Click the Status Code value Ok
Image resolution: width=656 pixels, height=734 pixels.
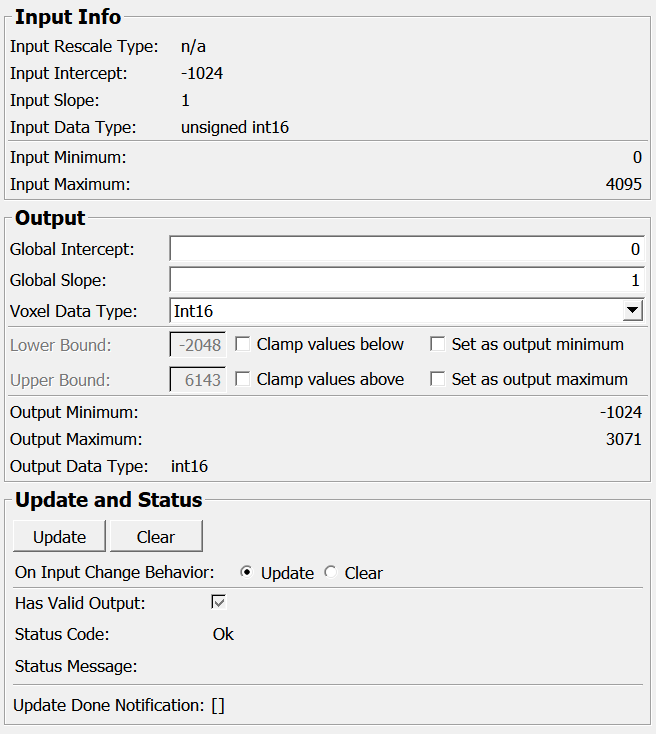click(223, 634)
